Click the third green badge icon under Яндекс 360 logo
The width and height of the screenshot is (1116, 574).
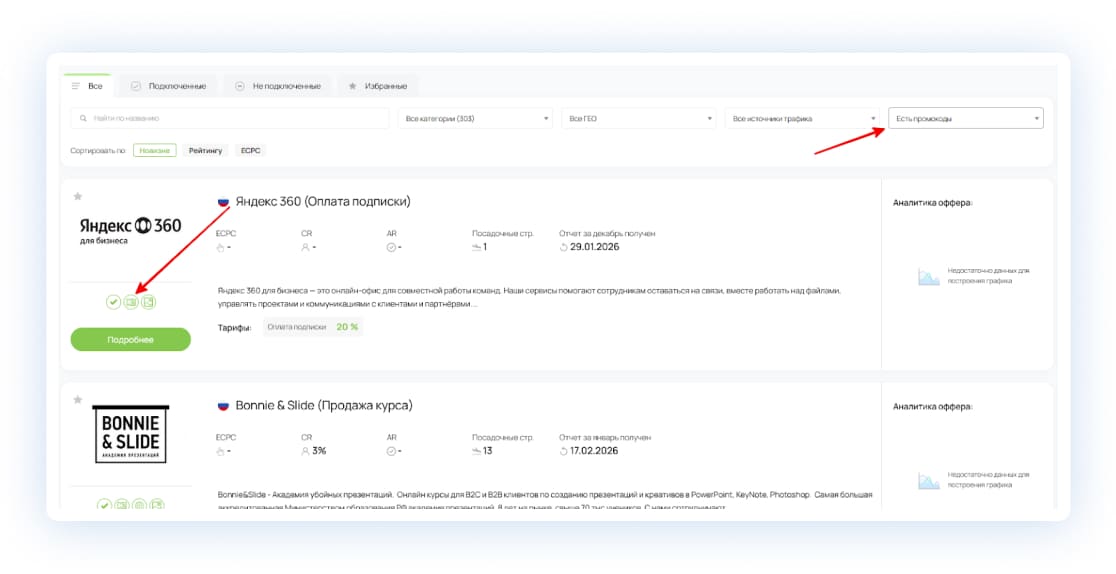(149, 302)
